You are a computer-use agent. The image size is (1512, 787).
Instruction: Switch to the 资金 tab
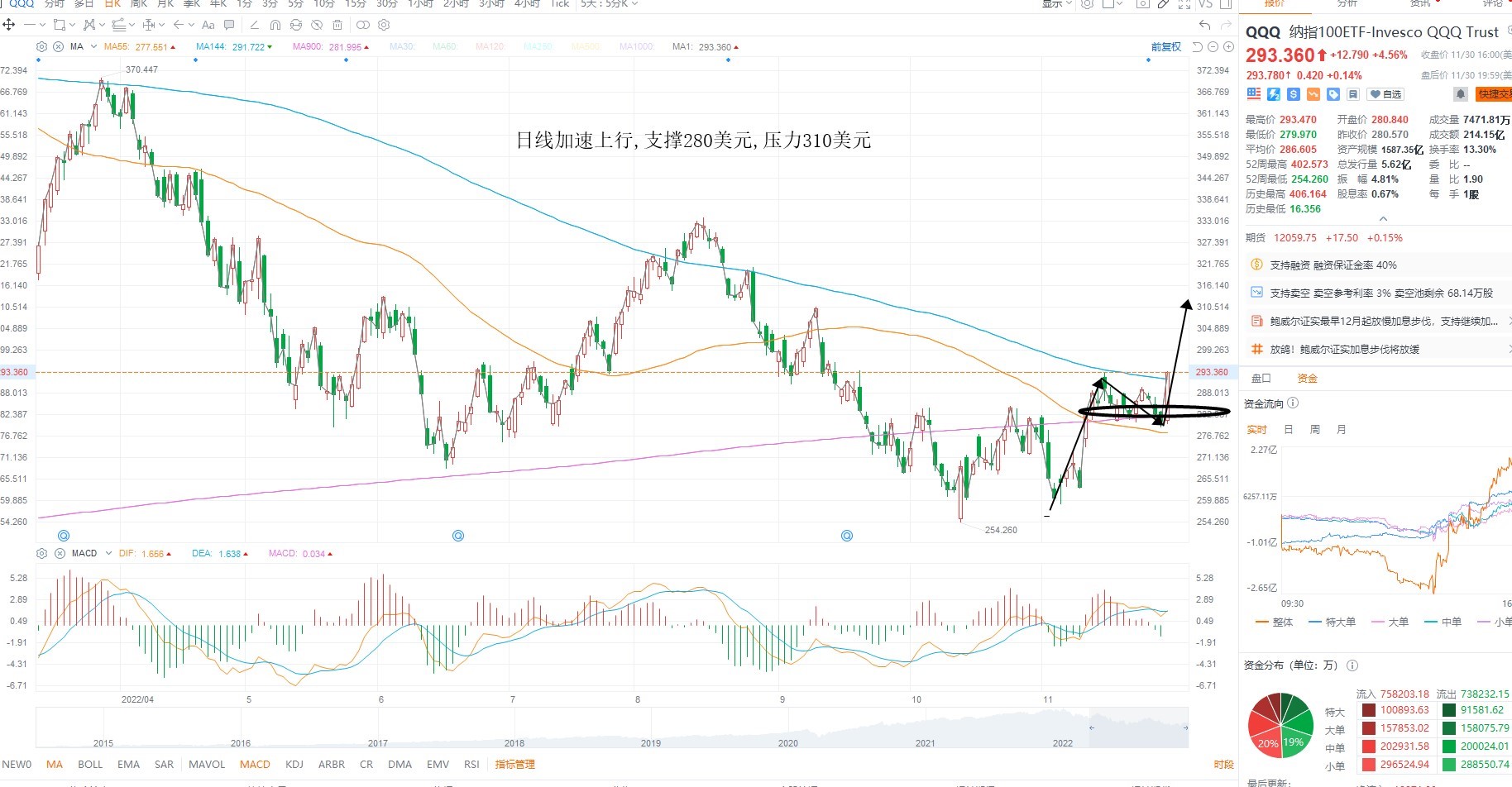coord(1308,379)
